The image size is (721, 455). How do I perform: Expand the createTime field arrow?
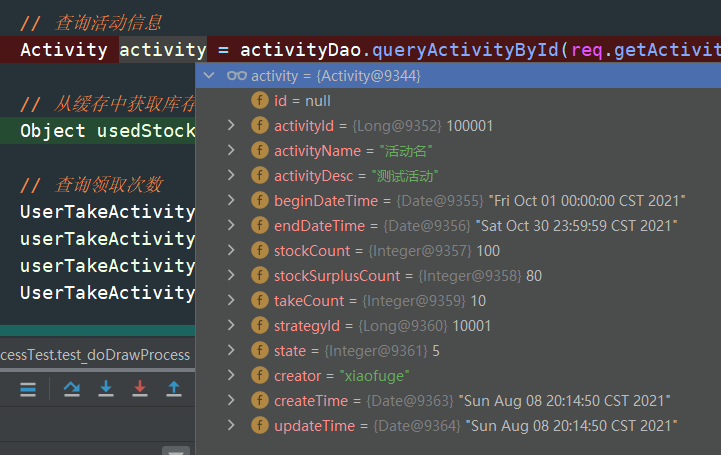232,400
